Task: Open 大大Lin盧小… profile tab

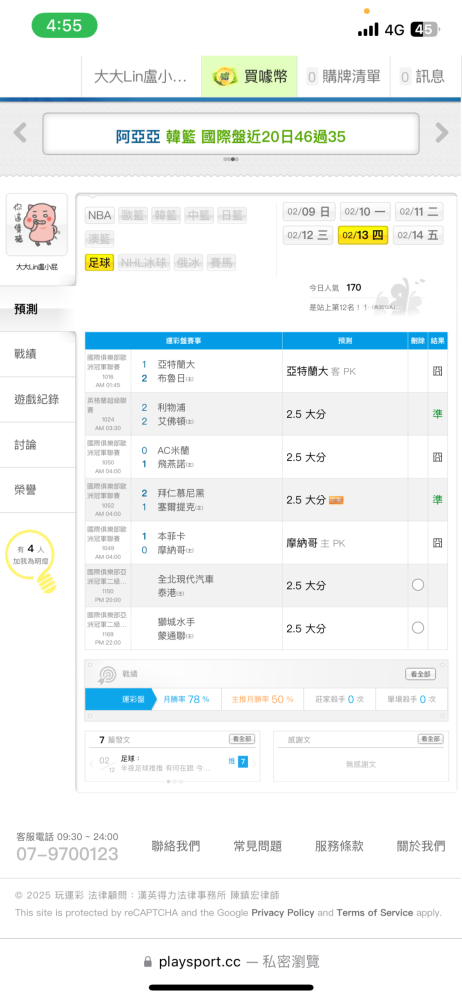Action: point(141,77)
